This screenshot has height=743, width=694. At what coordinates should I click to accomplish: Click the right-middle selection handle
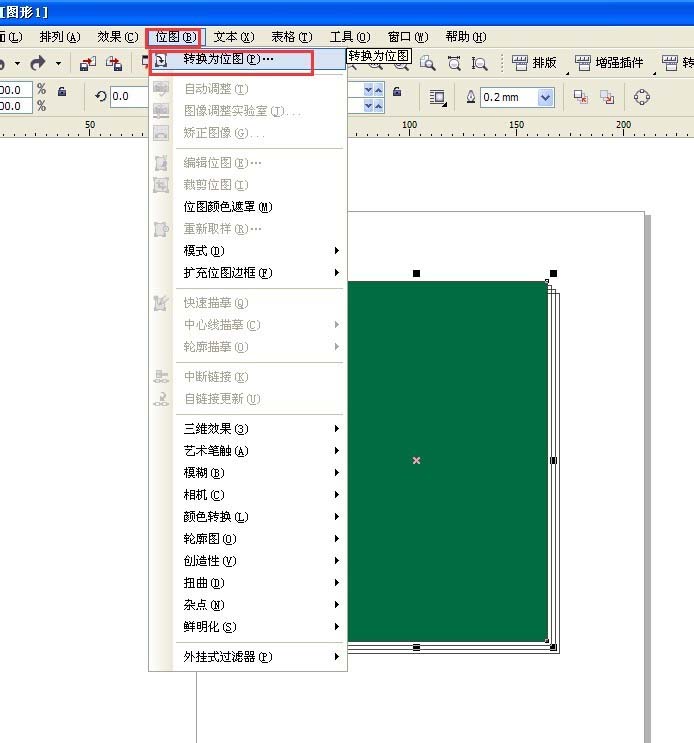(553, 461)
